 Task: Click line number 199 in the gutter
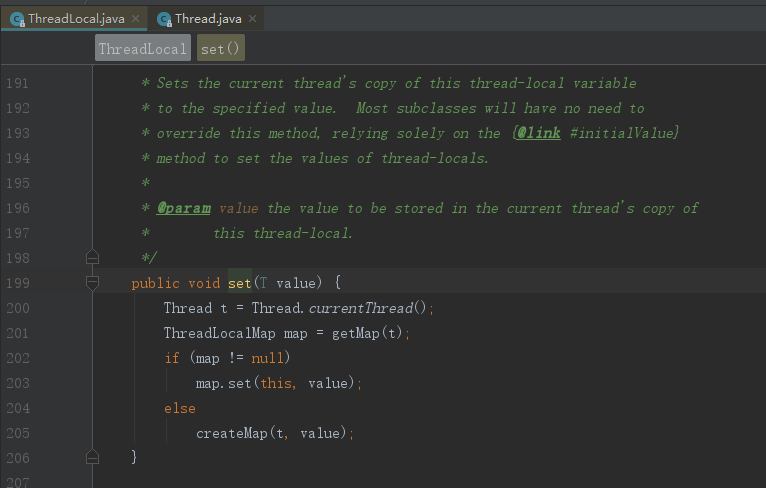tap(18, 283)
